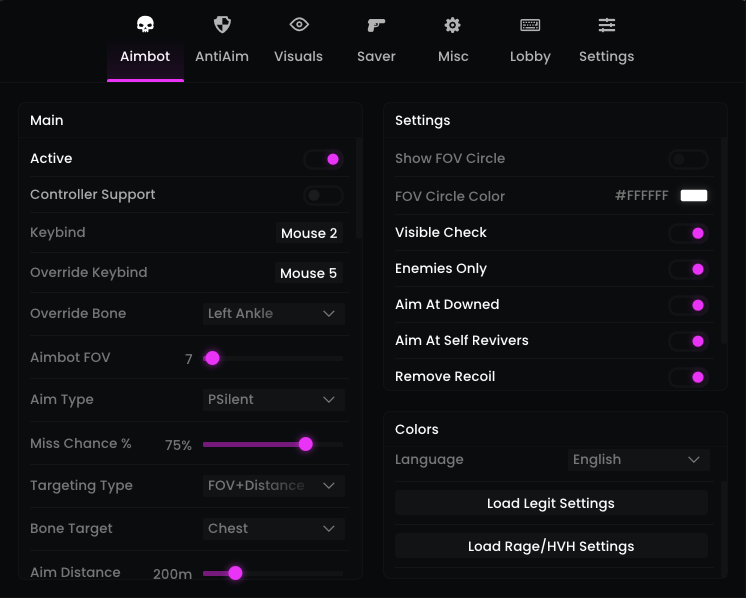The image size is (746, 598).
Task: Enable Controller Support switch
Action: 323,195
